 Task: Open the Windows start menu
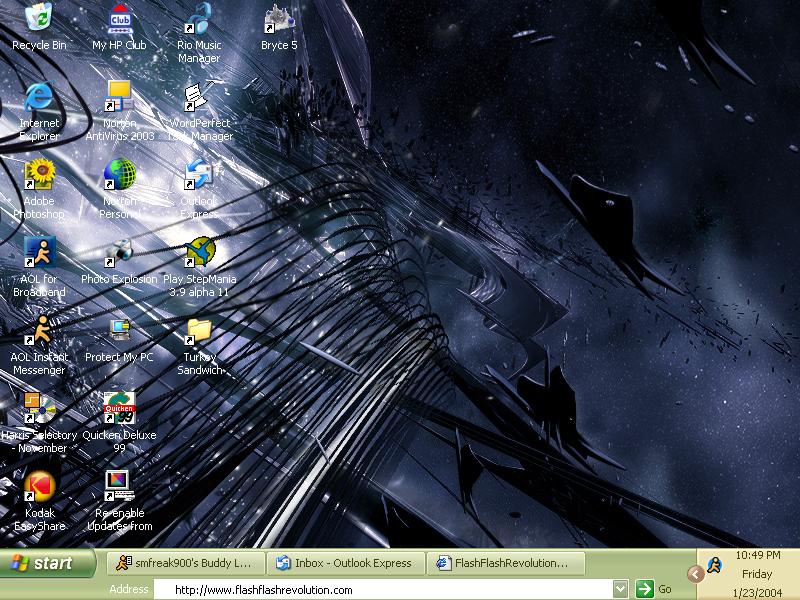tap(48, 563)
